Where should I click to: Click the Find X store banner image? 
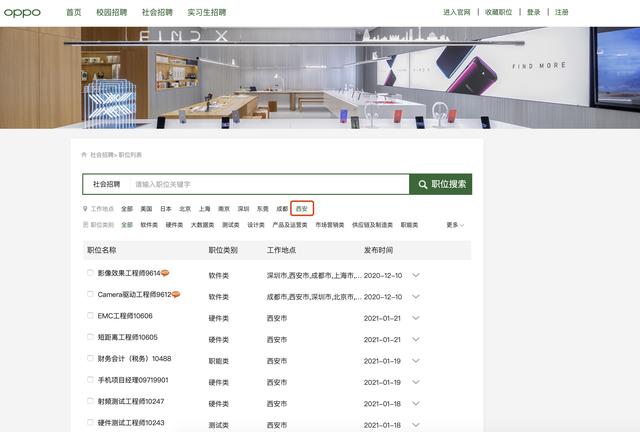tap(320, 78)
